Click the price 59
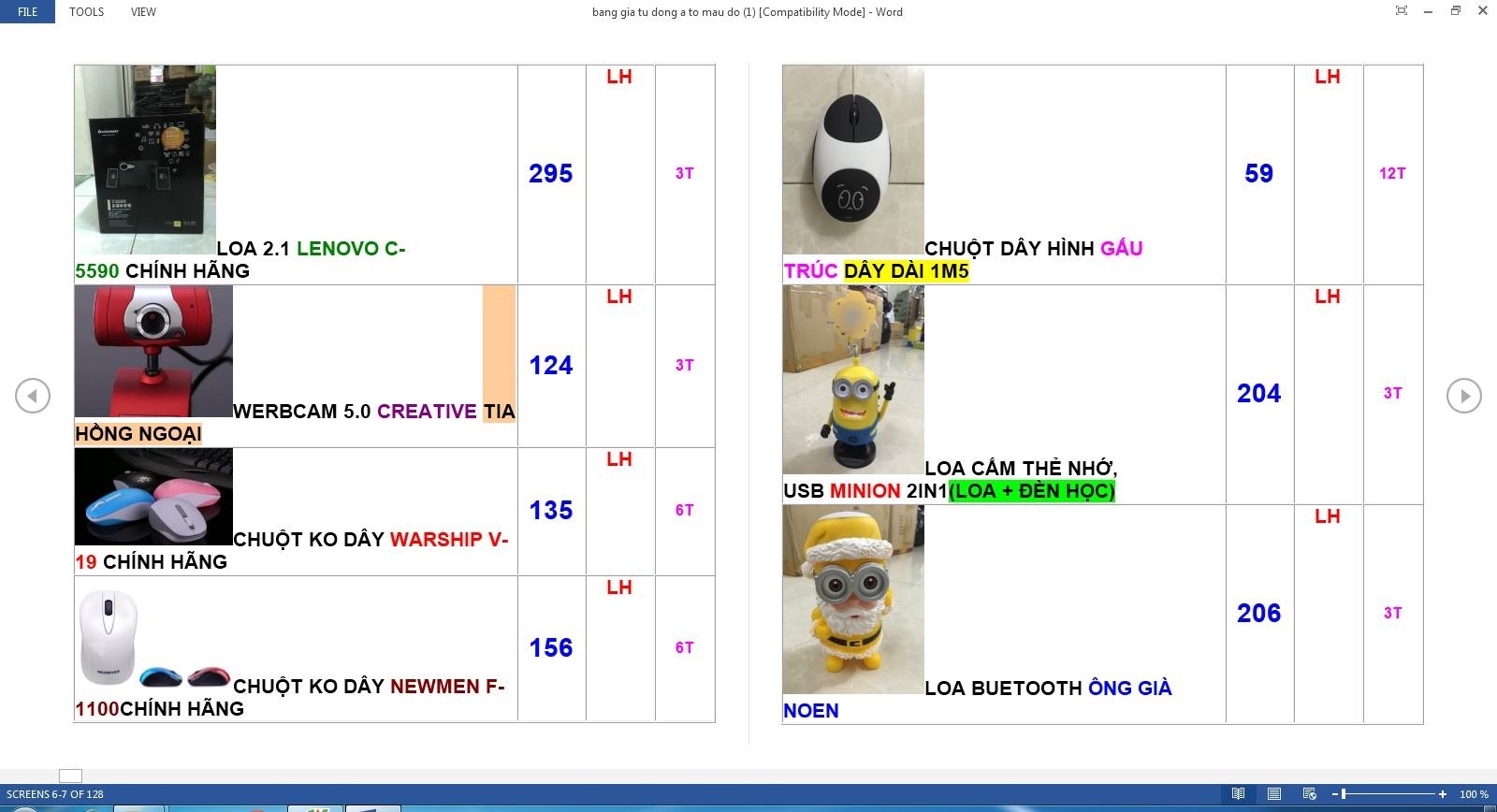The height and width of the screenshot is (812, 1497). tap(1259, 174)
